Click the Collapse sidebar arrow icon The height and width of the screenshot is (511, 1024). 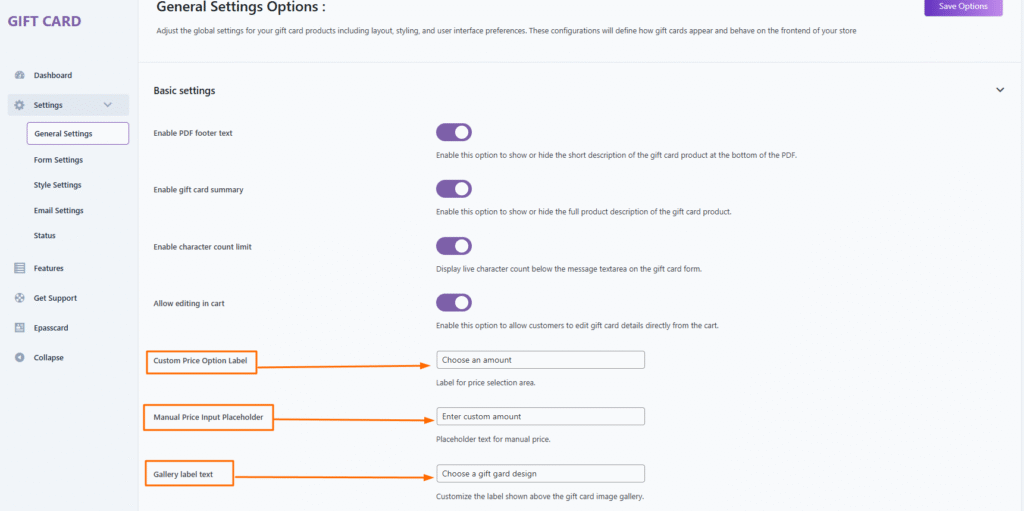pyautogui.click(x=20, y=358)
